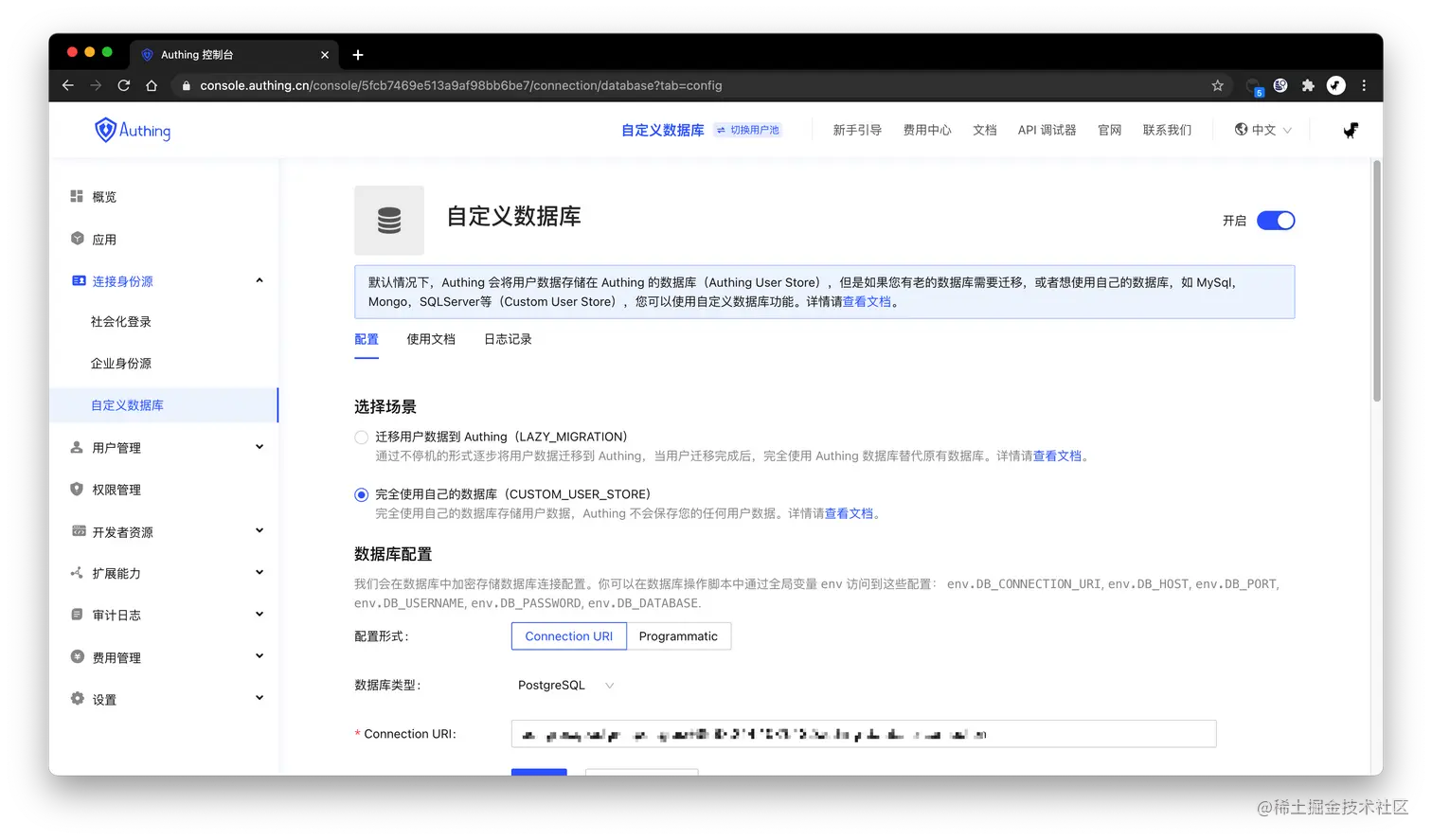The image size is (1432, 840).
Task: Open the PostgreSQL database type dropdown
Action: [x=566, y=685]
